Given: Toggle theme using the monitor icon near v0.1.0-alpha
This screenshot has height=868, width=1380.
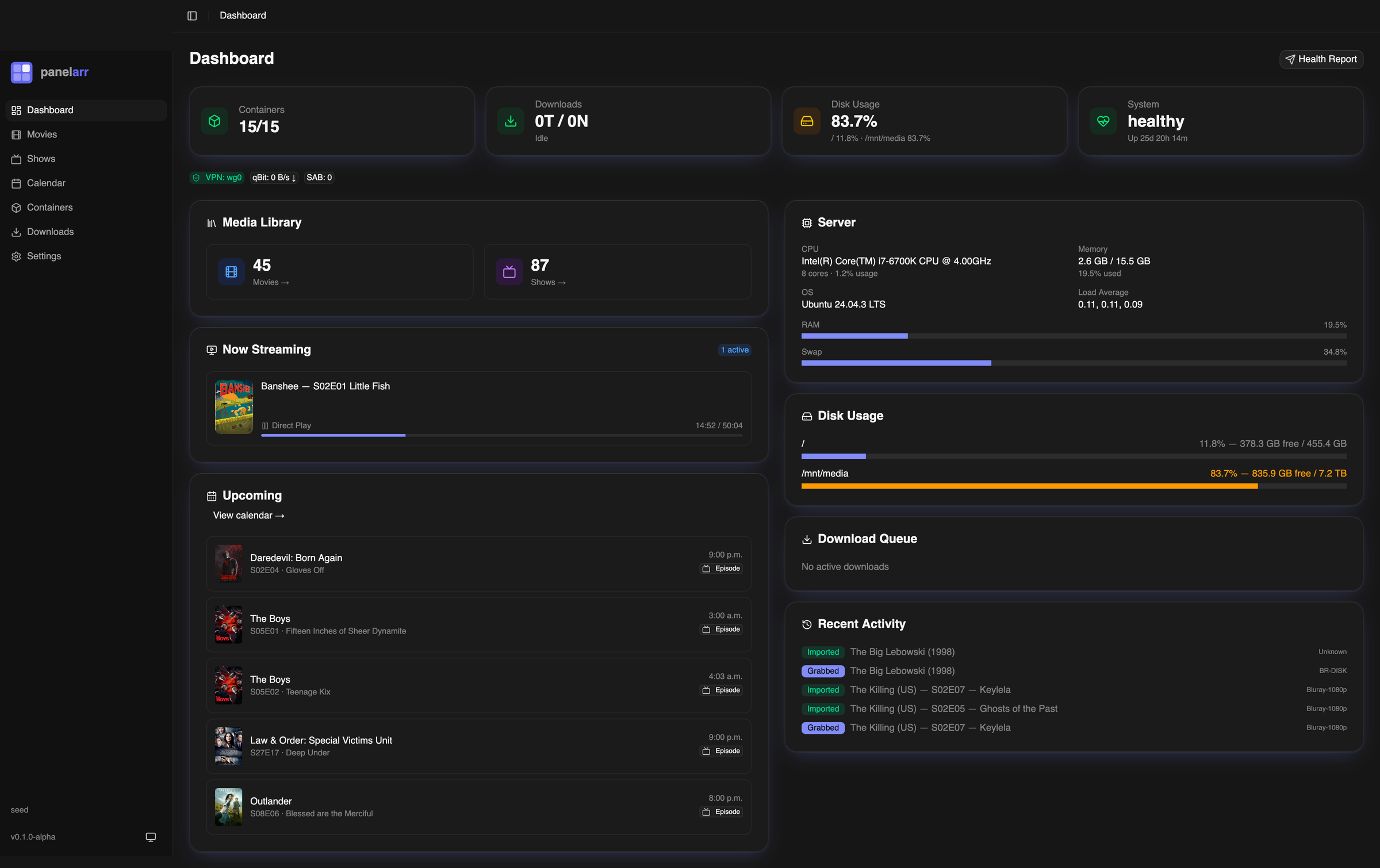Looking at the screenshot, I should (151, 837).
